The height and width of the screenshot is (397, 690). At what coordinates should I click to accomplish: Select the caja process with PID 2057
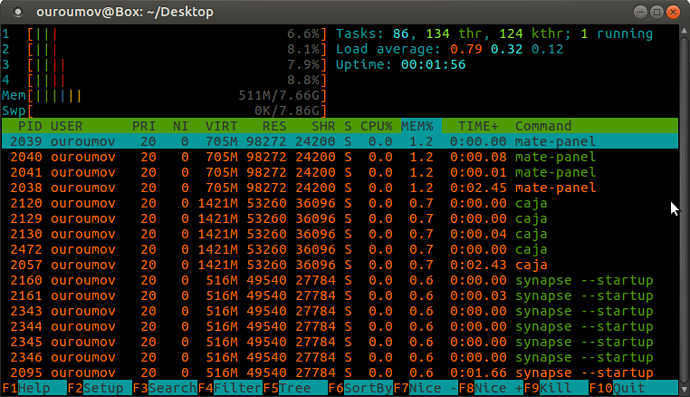click(x=340, y=265)
